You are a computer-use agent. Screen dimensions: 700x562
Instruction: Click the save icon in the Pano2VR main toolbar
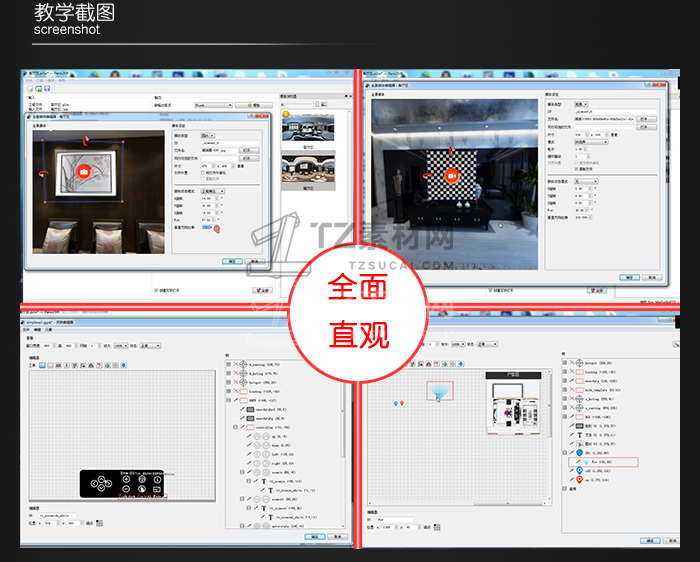click(x=47, y=89)
